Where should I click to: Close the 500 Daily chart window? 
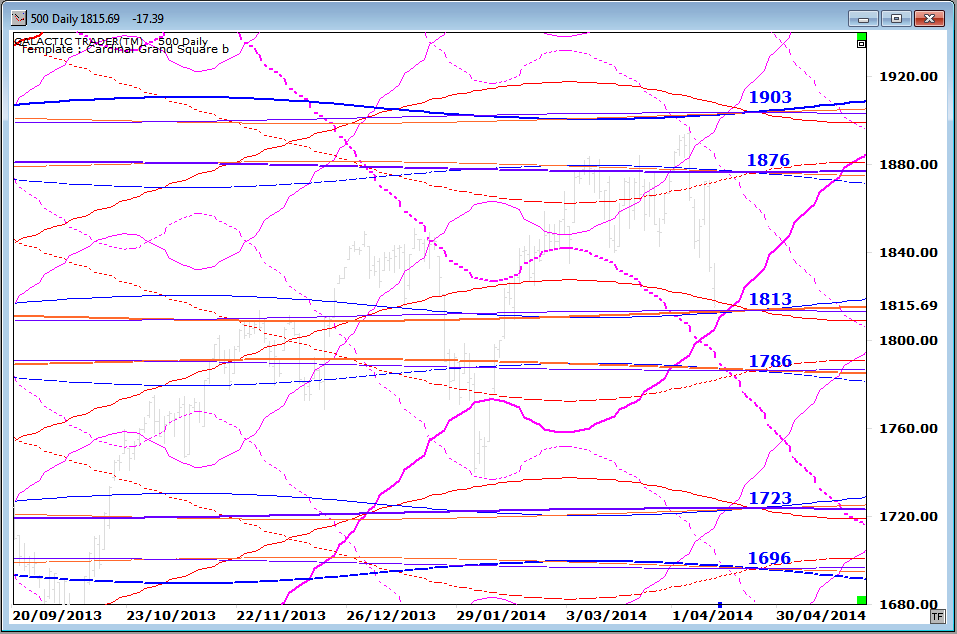tap(929, 19)
